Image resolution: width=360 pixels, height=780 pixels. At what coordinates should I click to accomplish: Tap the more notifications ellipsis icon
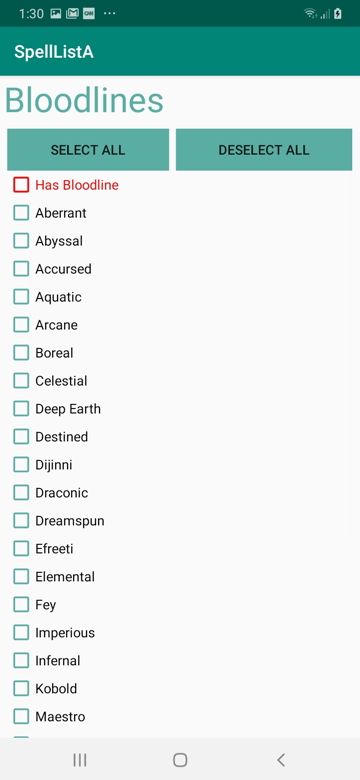pyautogui.click(x=109, y=14)
